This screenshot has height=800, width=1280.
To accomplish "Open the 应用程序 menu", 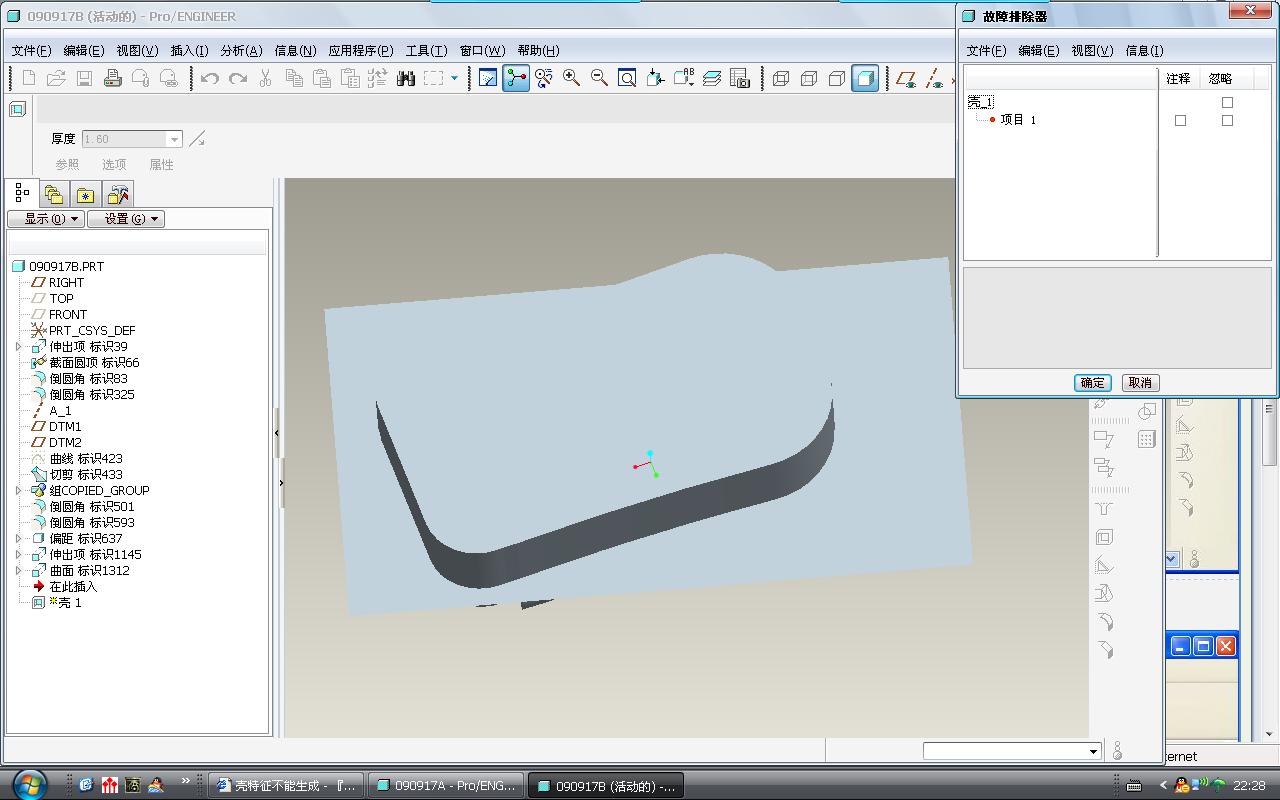I will click(x=361, y=50).
